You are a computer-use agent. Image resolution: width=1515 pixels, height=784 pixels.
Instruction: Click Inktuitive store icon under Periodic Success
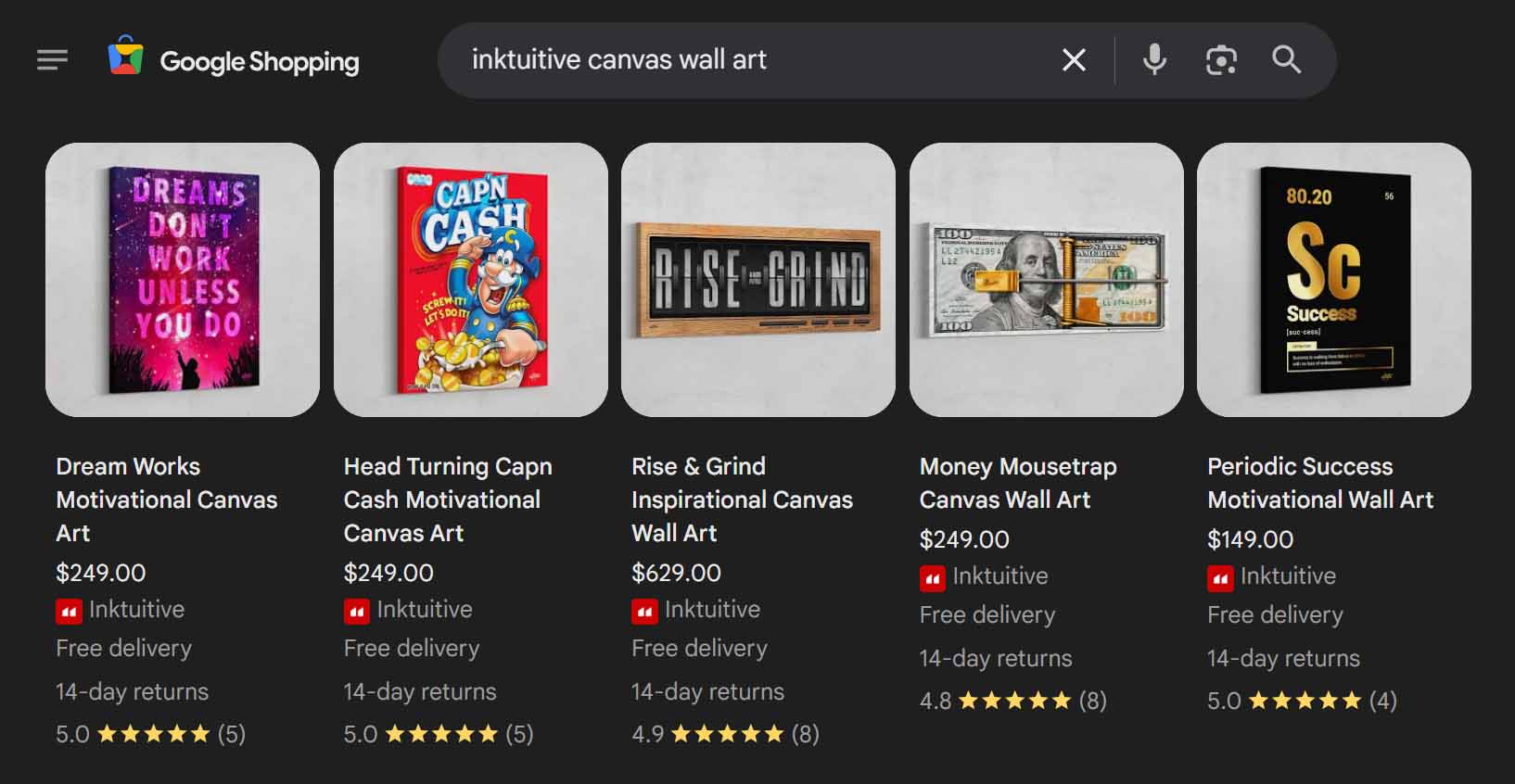tap(1220, 579)
